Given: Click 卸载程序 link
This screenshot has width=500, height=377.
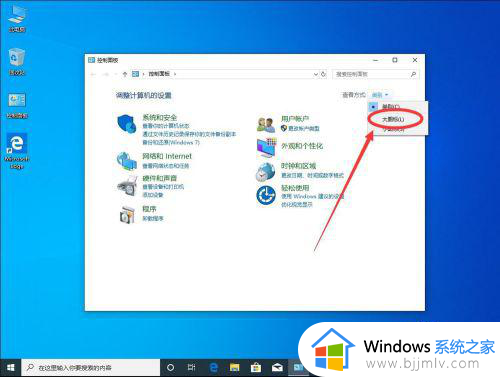Looking at the screenshot, I should (x=153, y=218).
